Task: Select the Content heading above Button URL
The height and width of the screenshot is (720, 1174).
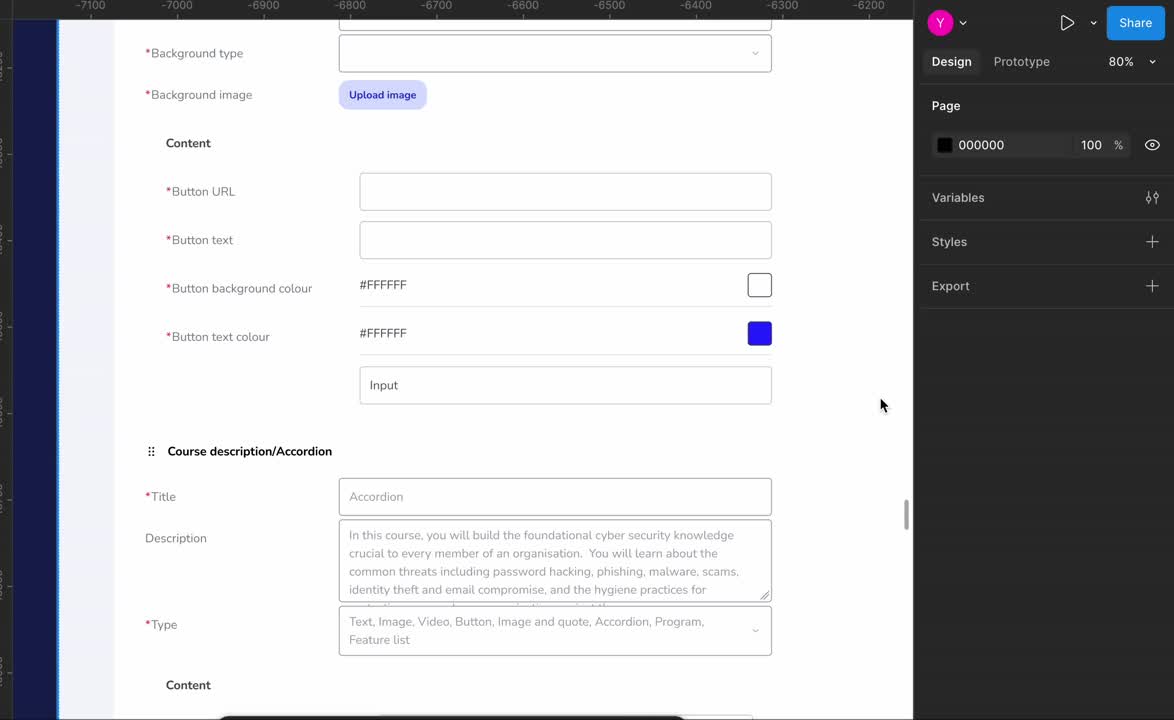Action: 188,143
